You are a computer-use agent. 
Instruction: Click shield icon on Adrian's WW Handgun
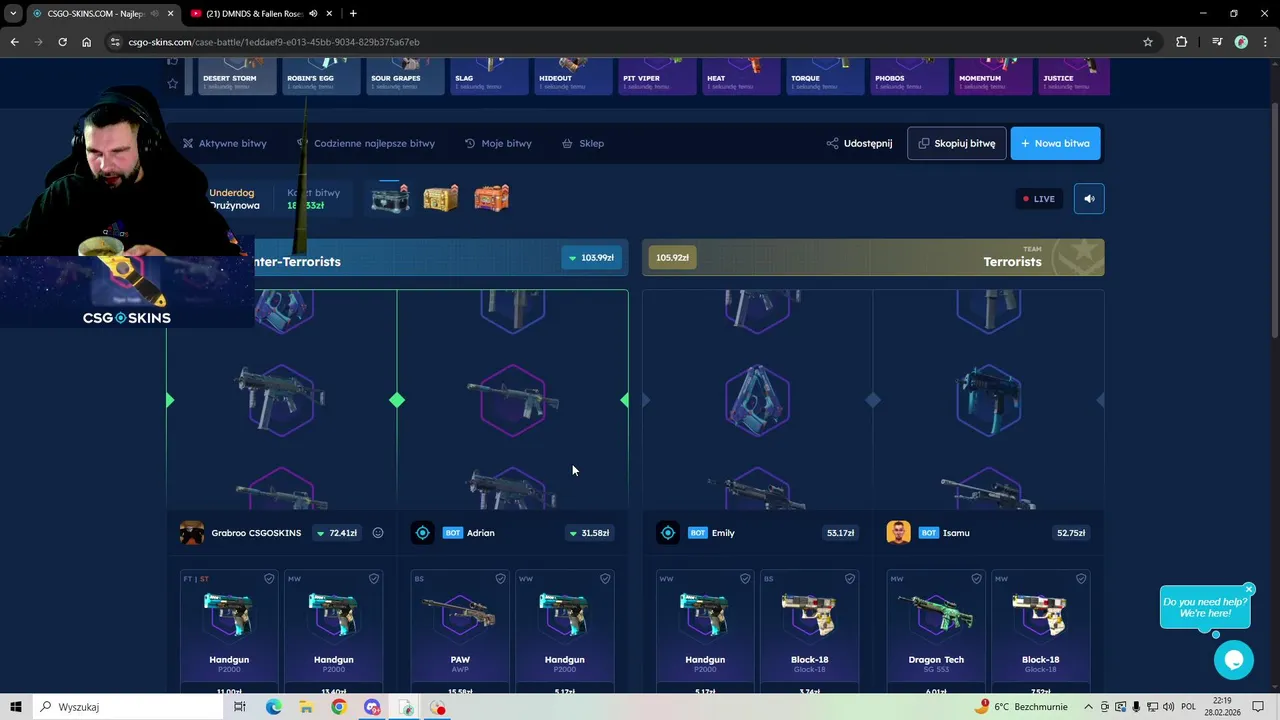point(605,579)
